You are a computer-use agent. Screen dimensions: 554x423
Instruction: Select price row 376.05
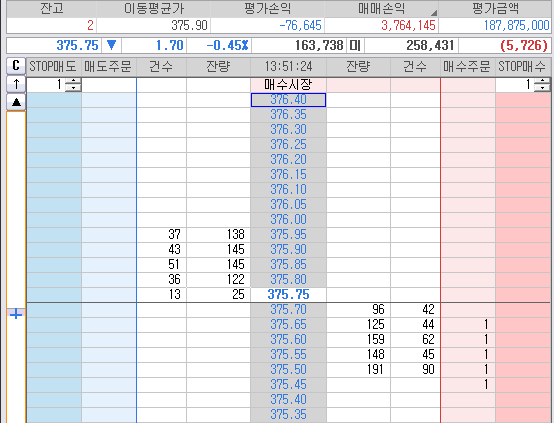288,205
